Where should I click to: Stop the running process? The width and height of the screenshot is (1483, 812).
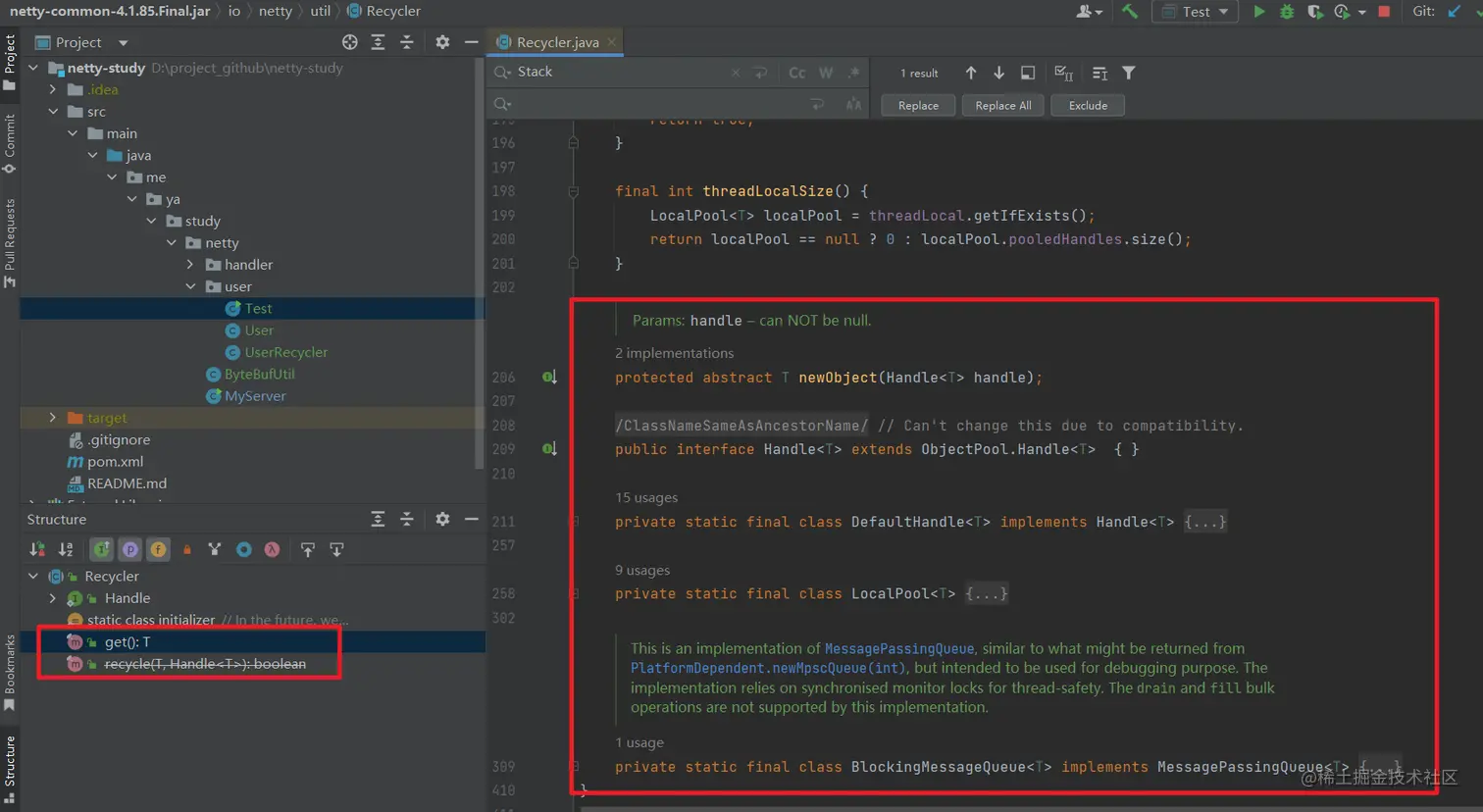coord(1384,12)
